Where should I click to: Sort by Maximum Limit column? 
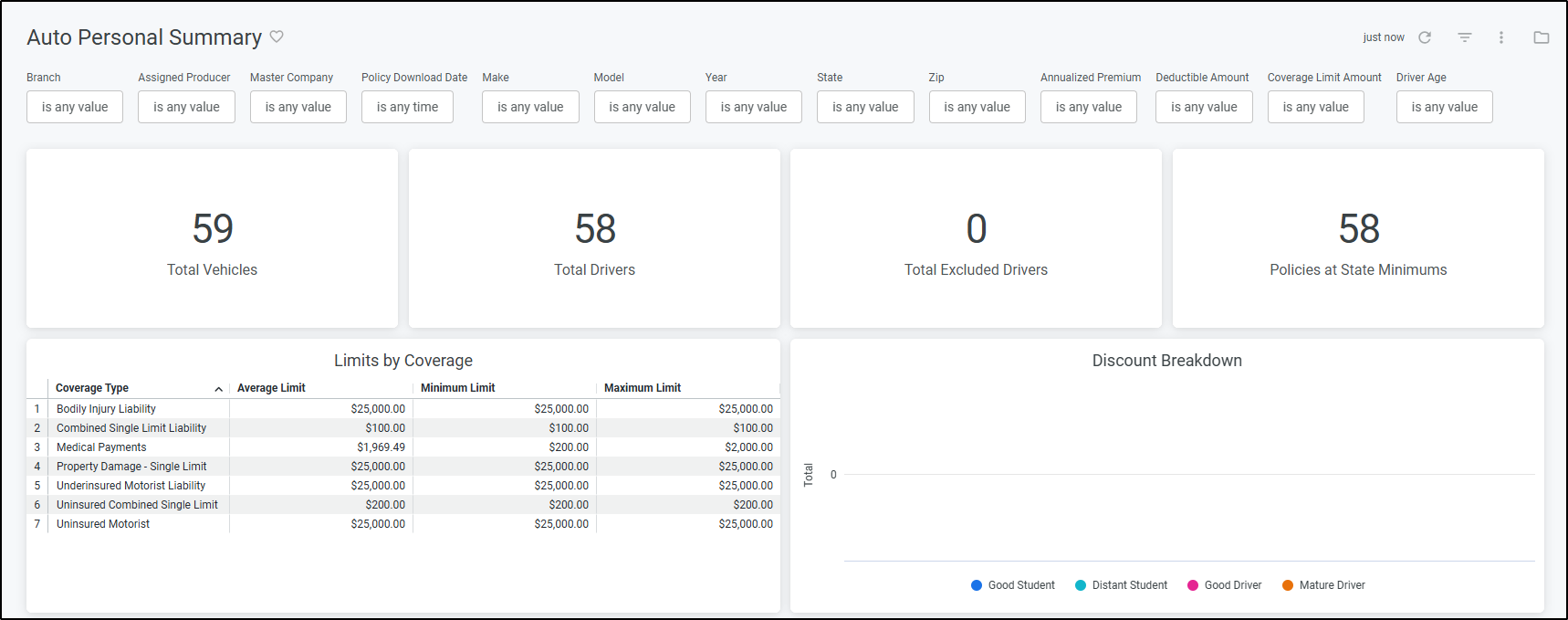[643, 388]
